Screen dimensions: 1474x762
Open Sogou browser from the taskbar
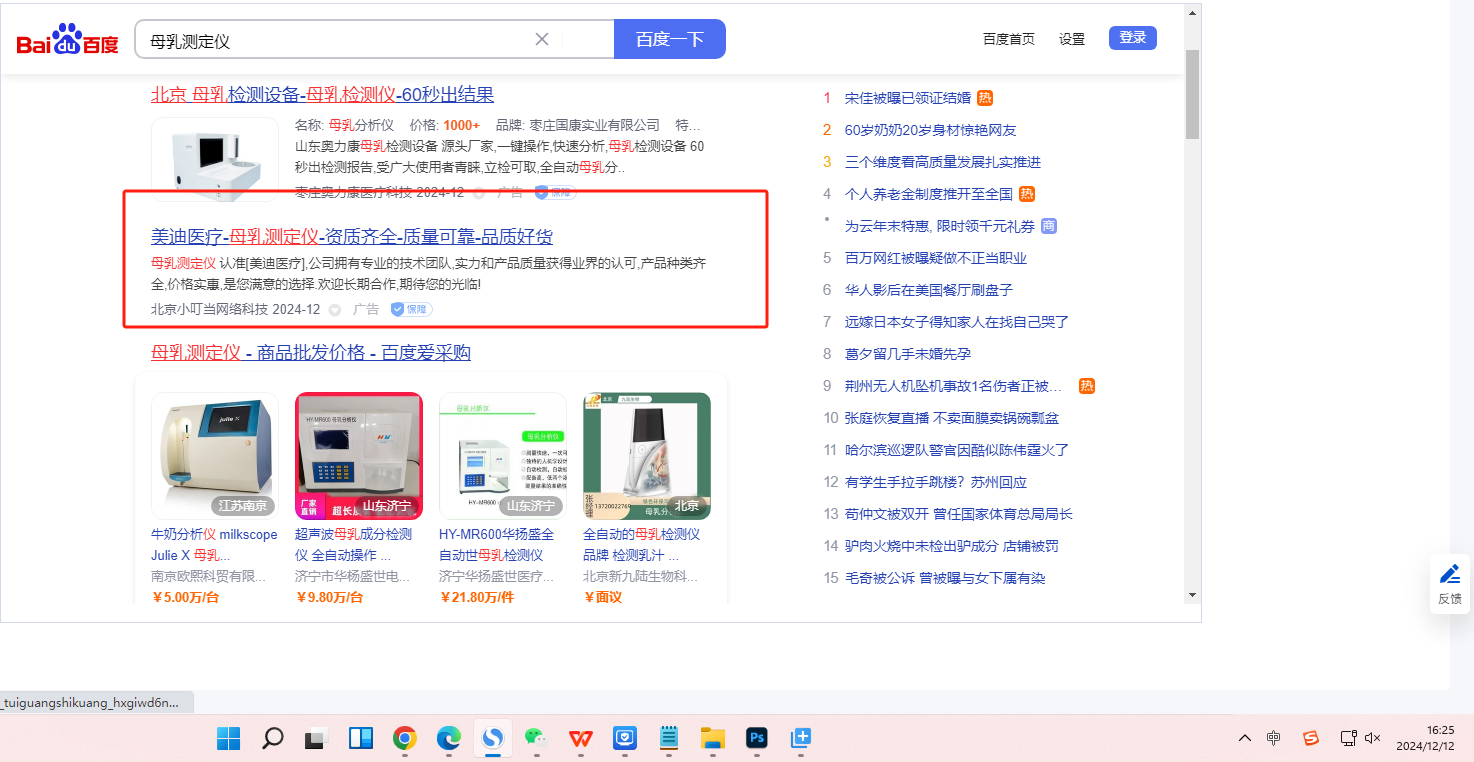492,739
